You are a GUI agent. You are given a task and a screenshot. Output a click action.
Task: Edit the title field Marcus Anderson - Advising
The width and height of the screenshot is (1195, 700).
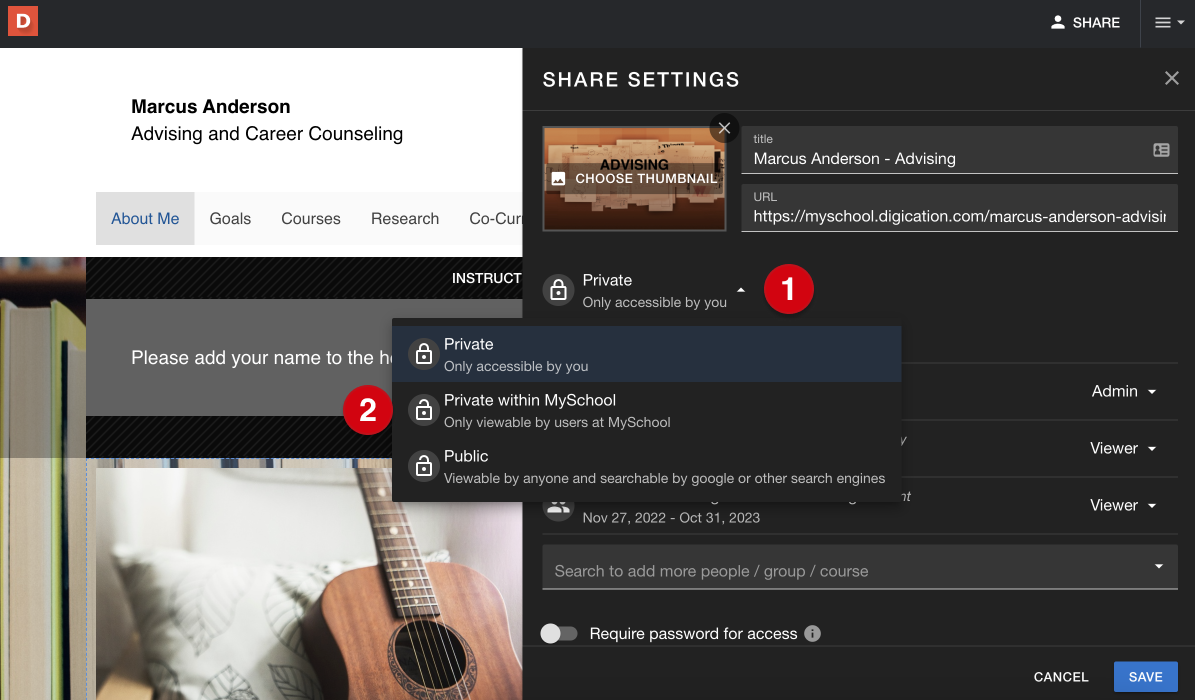(x=959, y=150)
